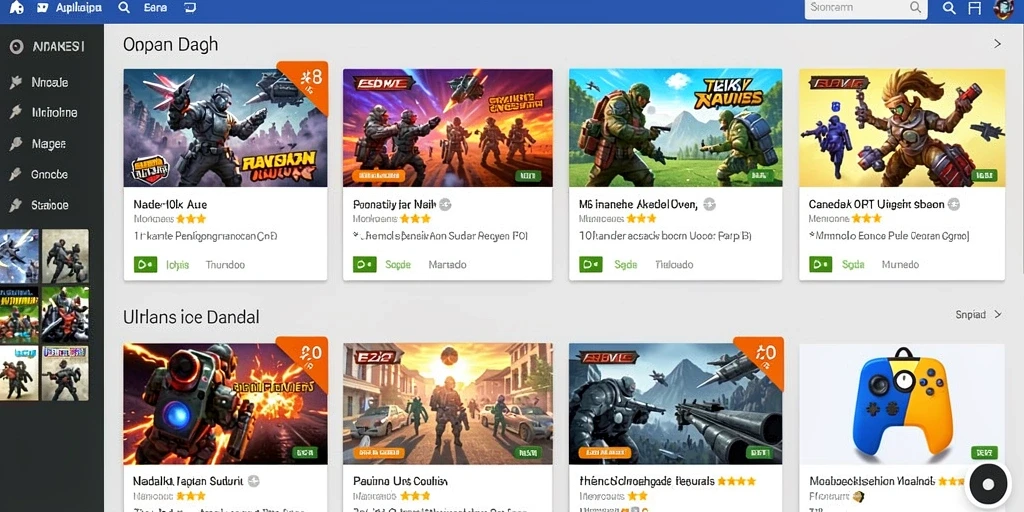Open the blue and yellow gamepad thumbnail
The image size is (1024, 512).
click(902, 404)
